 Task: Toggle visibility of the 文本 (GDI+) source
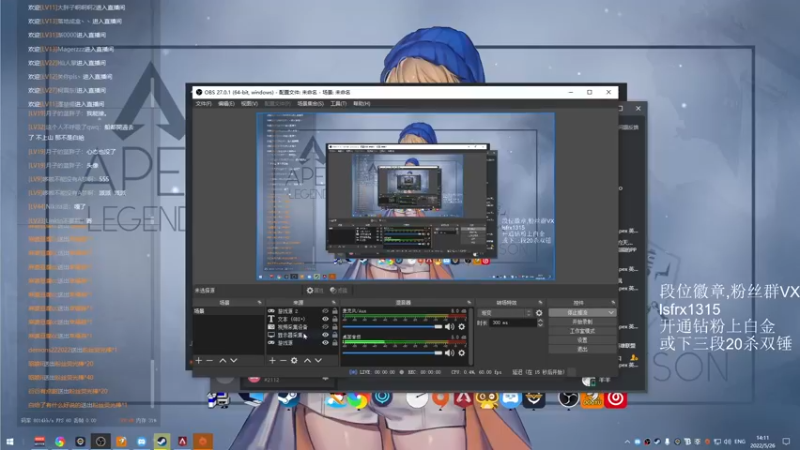coord(325,319)
